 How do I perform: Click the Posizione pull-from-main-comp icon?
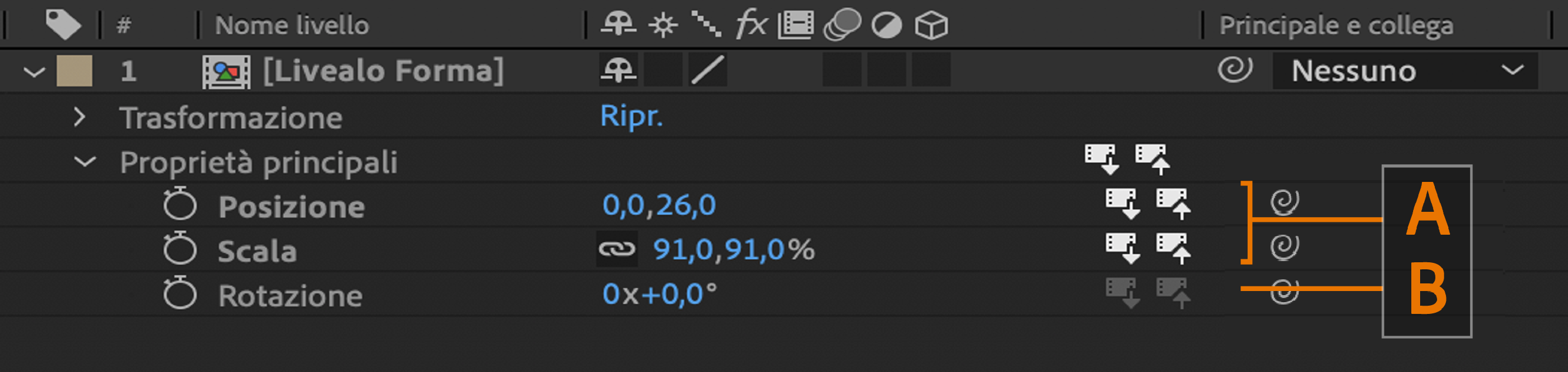pos(1121,204)
